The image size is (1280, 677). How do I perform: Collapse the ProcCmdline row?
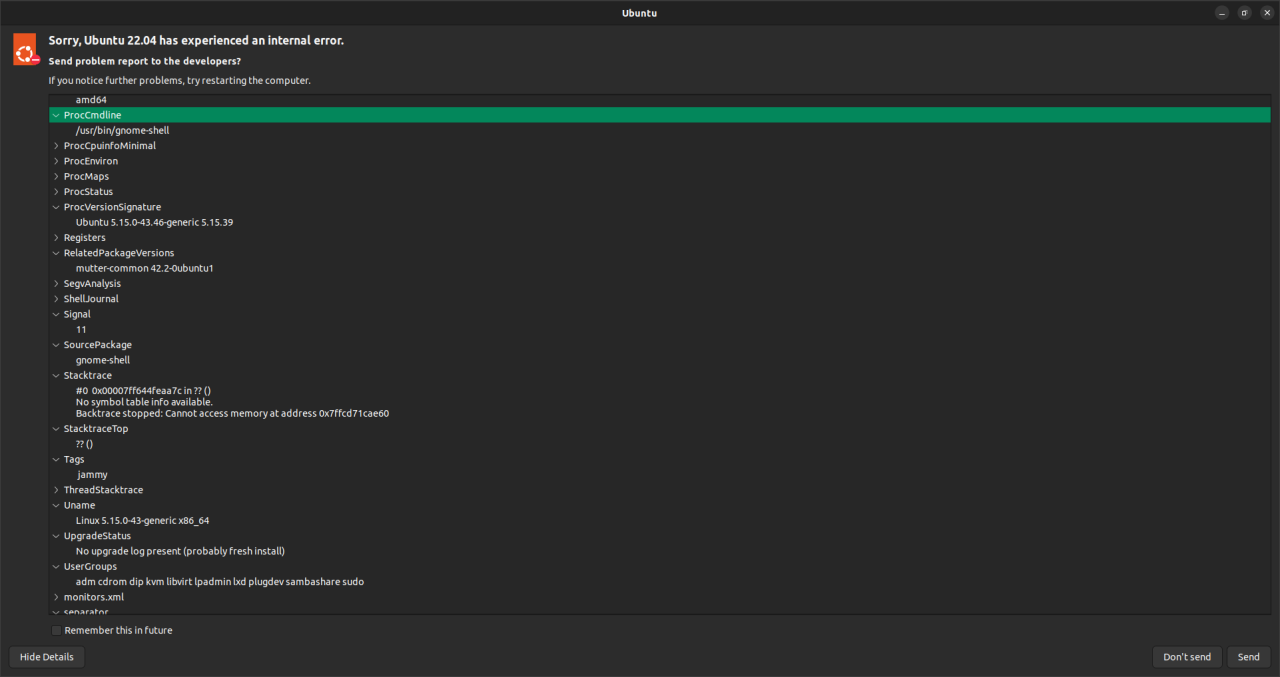[x=56, y=115]
